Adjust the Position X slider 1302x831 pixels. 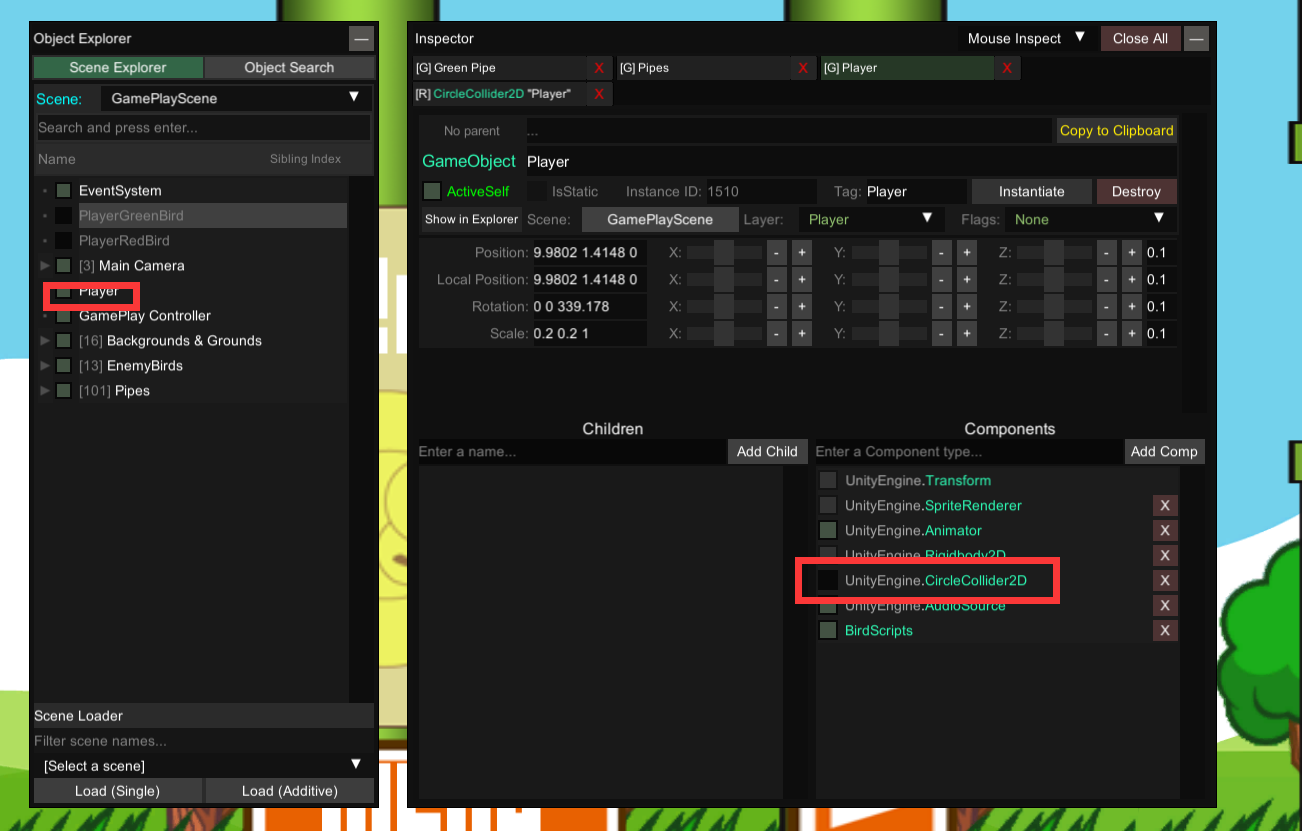[724, 253]
